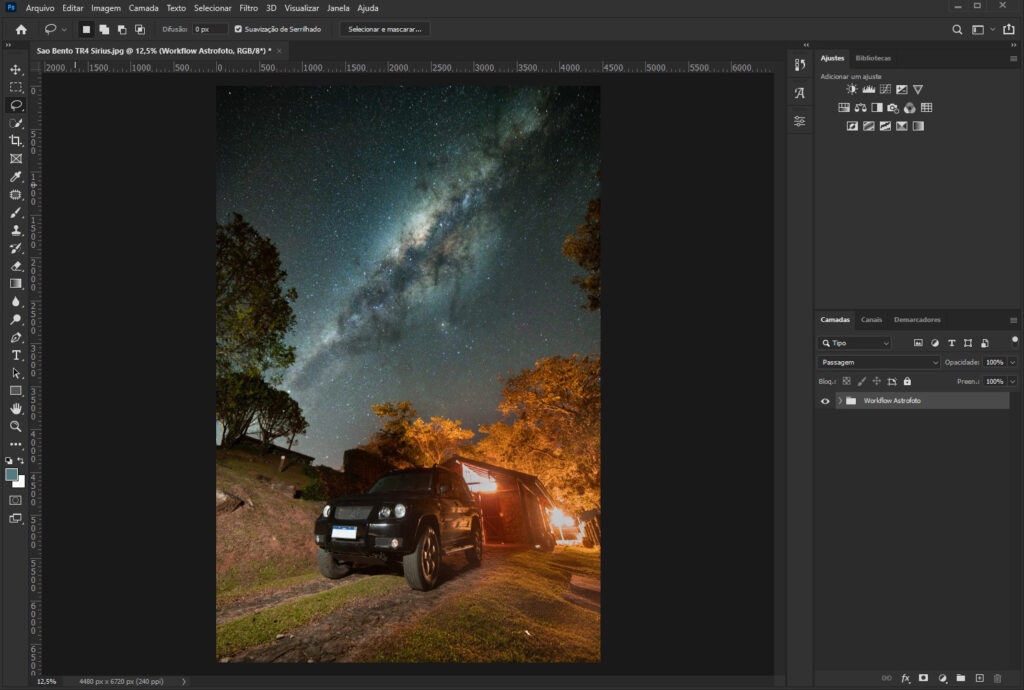Image resolution: width=1024 pixels, height=690 pixels.
Task: Hide the Workflow Astrofoto group
Action: coord(825,401)
